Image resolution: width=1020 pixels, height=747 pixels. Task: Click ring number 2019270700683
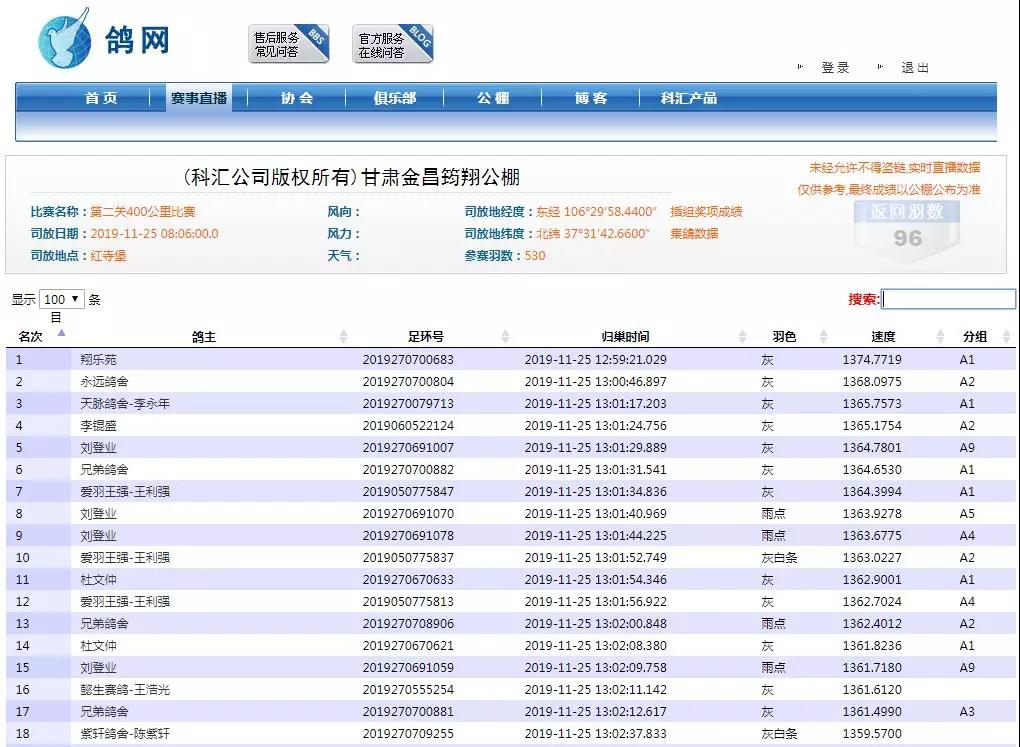[x=409, y=359]
